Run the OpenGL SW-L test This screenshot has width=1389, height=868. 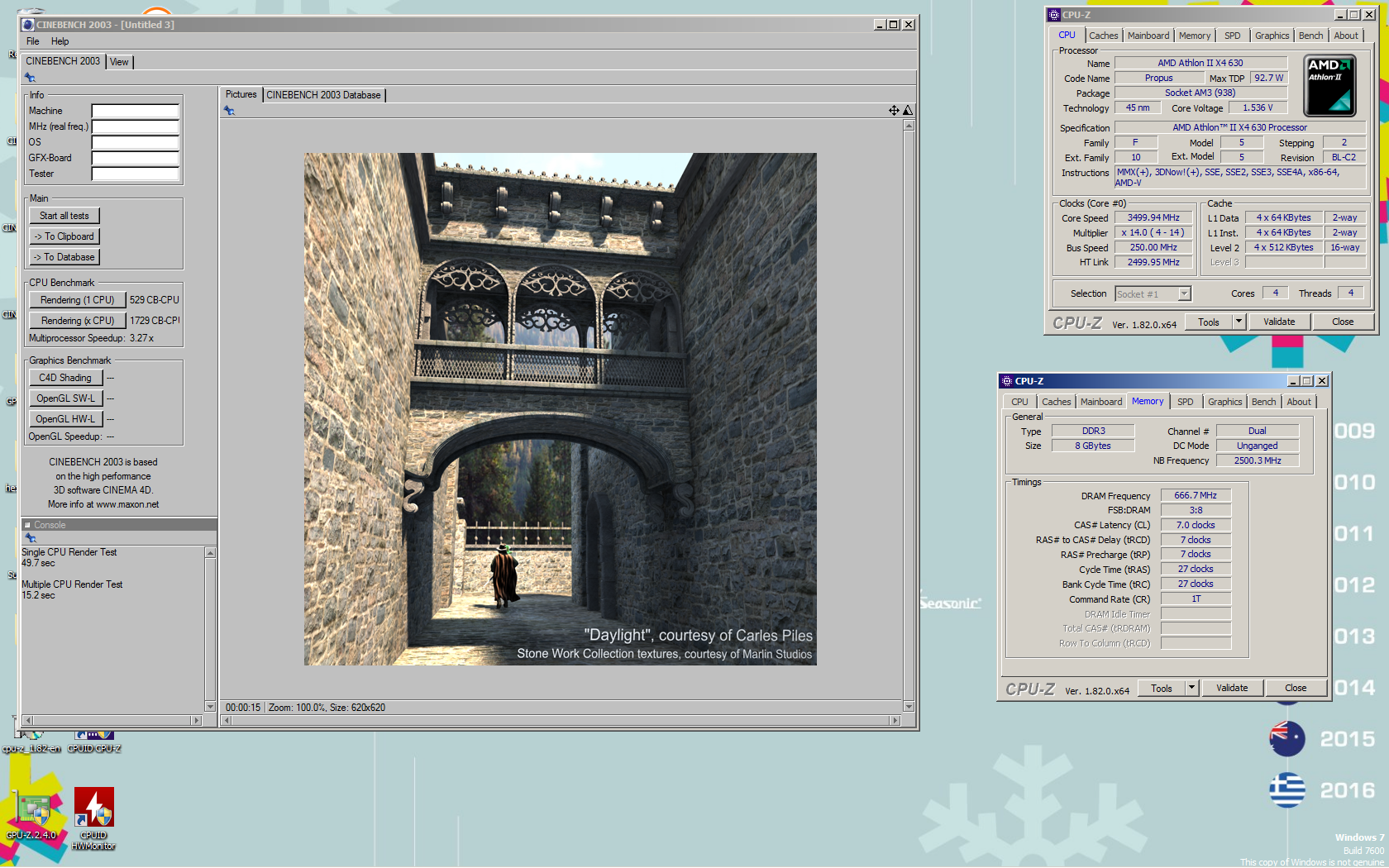tap(65, 398)
